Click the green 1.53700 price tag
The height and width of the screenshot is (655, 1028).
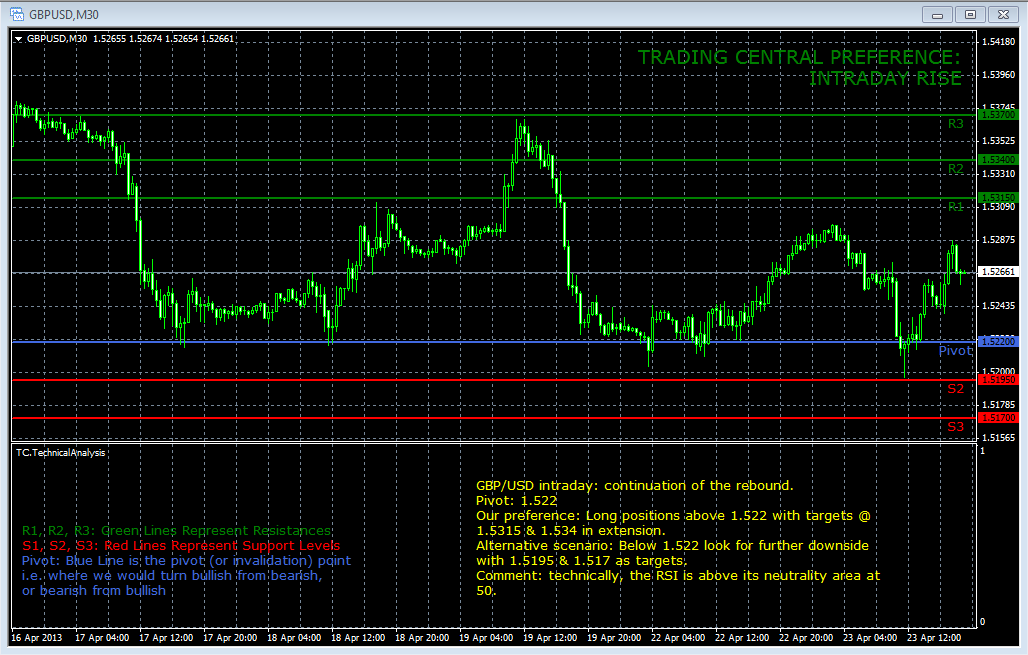click(x=998, y=115)
